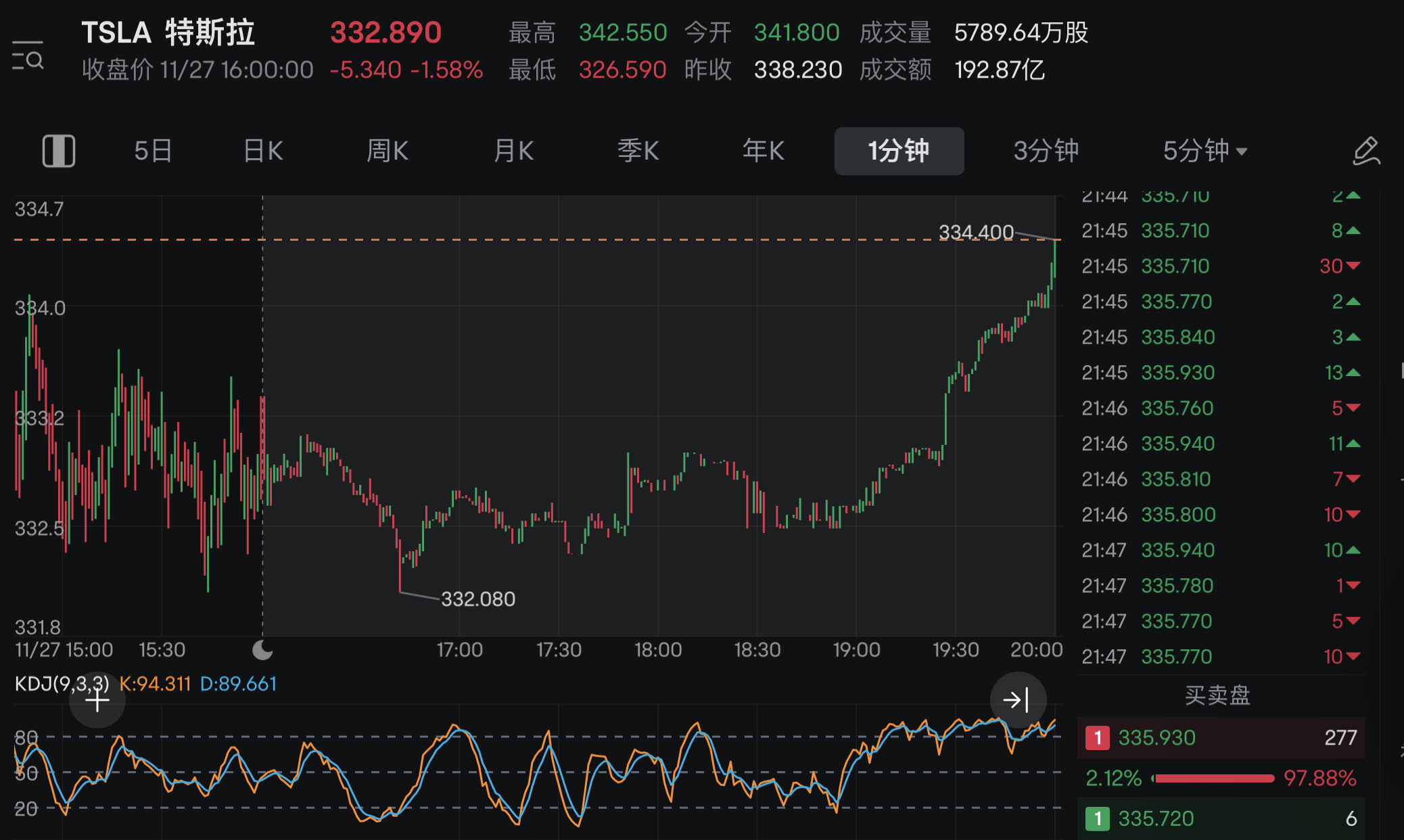Switch to the 日K chart tab

point(263,151)
